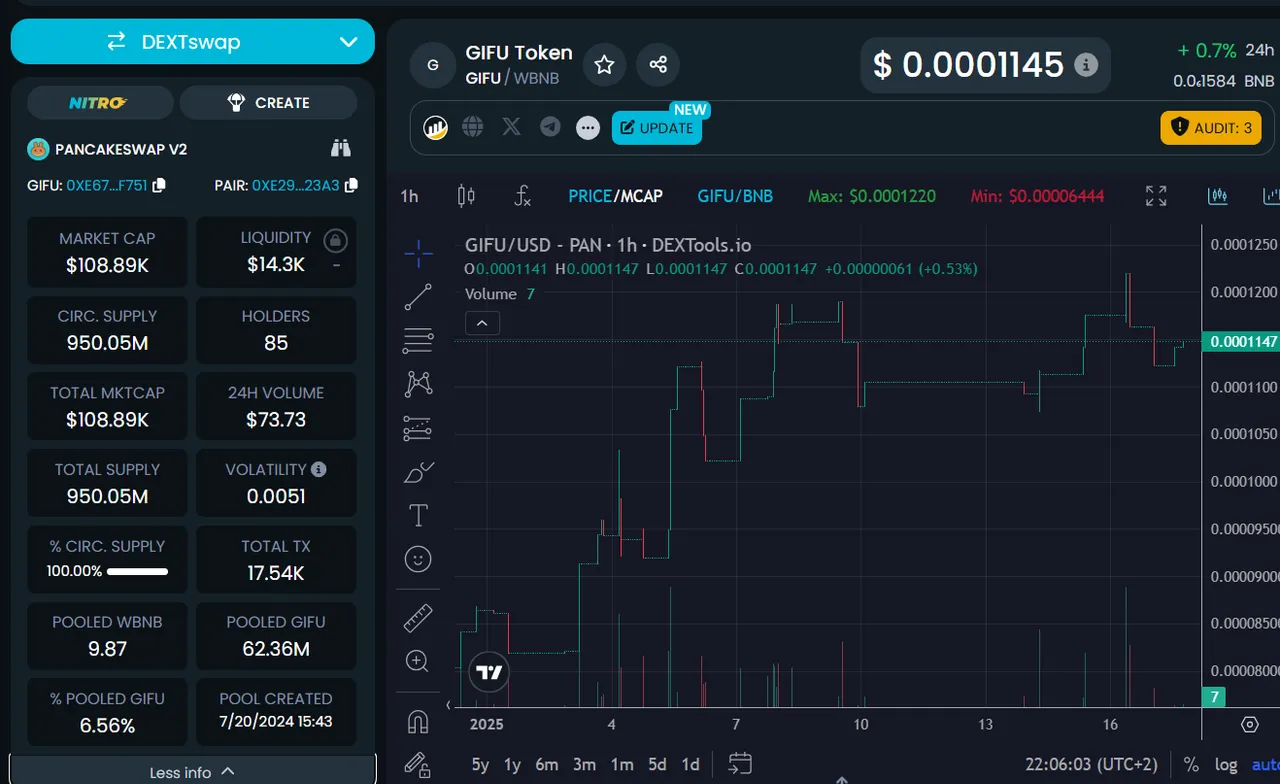Select the Fibonacci retracement tool
This screenshot has width=1280, height=784.
(x=418, y=341)
